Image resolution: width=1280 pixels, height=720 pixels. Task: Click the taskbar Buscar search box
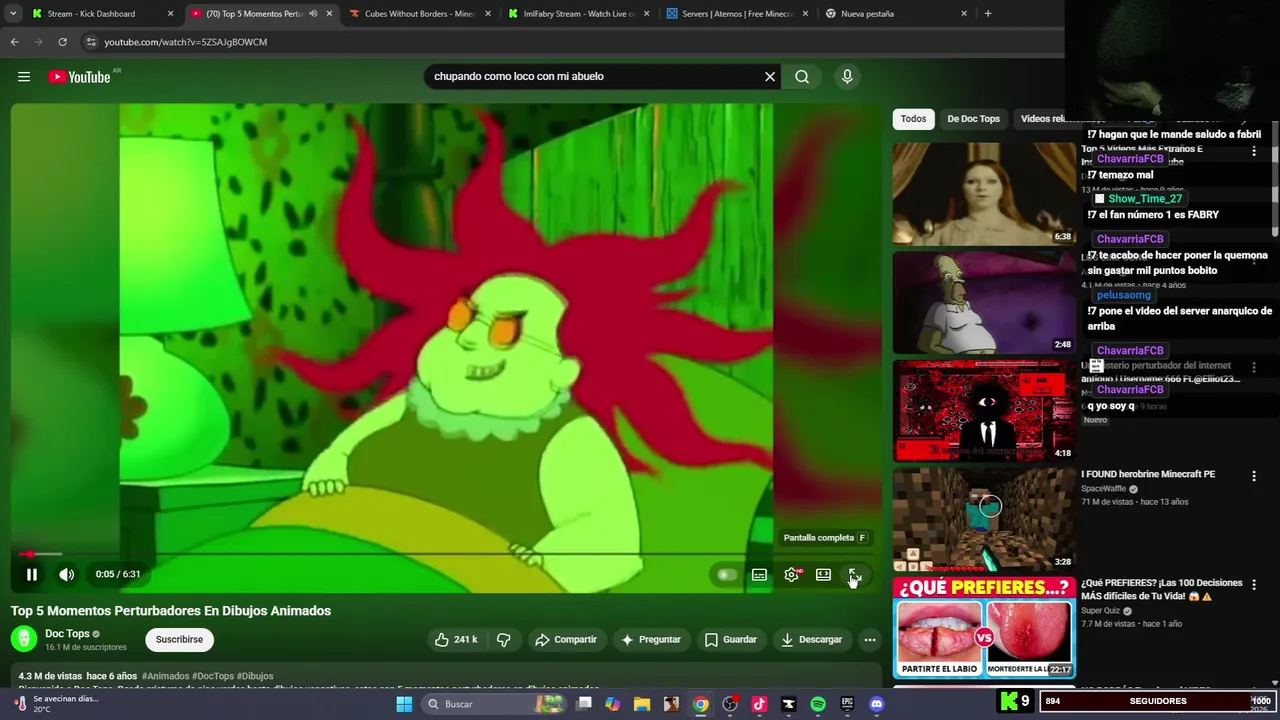point(495,704)
